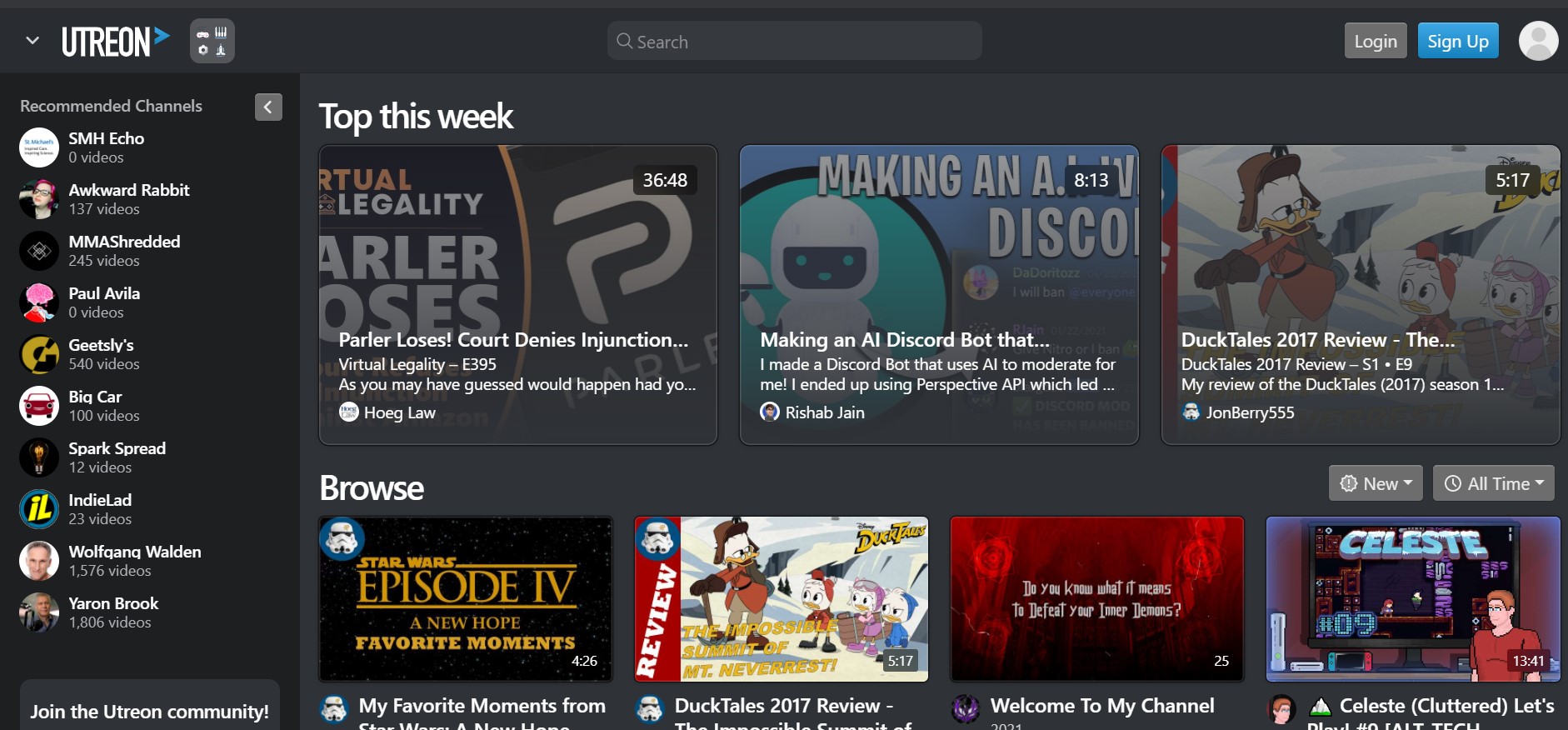The width and height of the screenshot is (1568, 730).
Task: Click the Making an AI Discord Bot title
Action: 905,340
